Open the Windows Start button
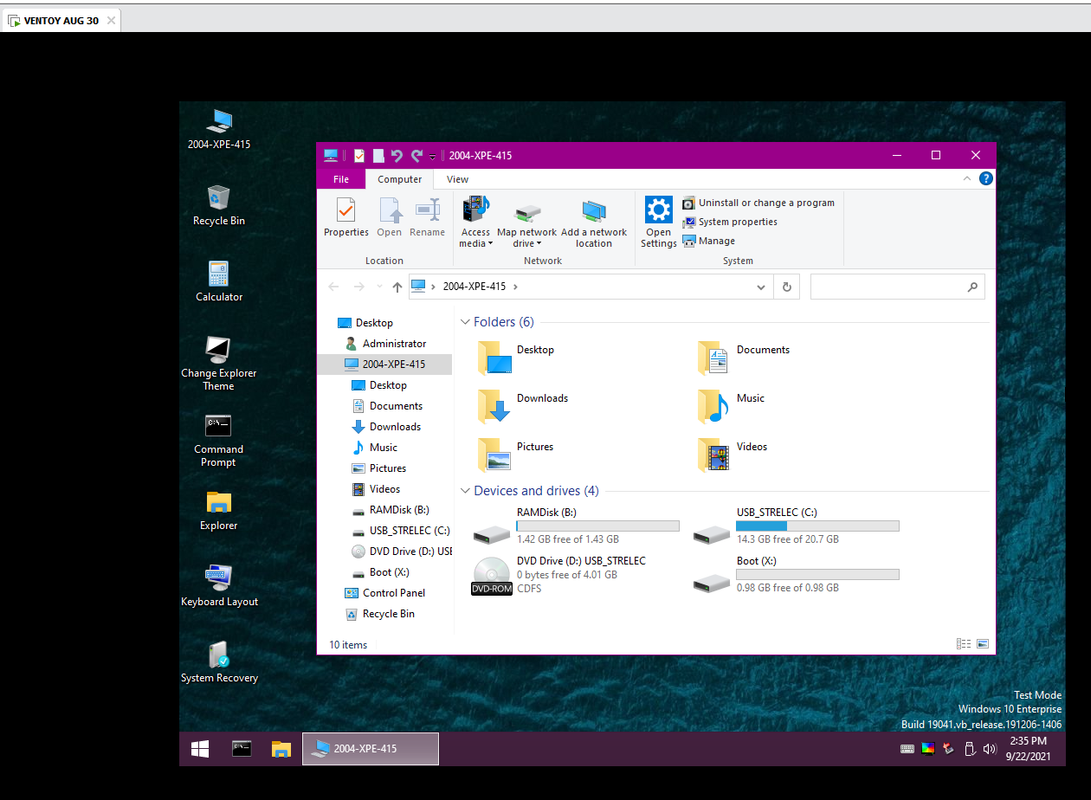Image resolution: width=1091 pixels, height=800 pixels. pyautogui.click(x=200, y=749)
